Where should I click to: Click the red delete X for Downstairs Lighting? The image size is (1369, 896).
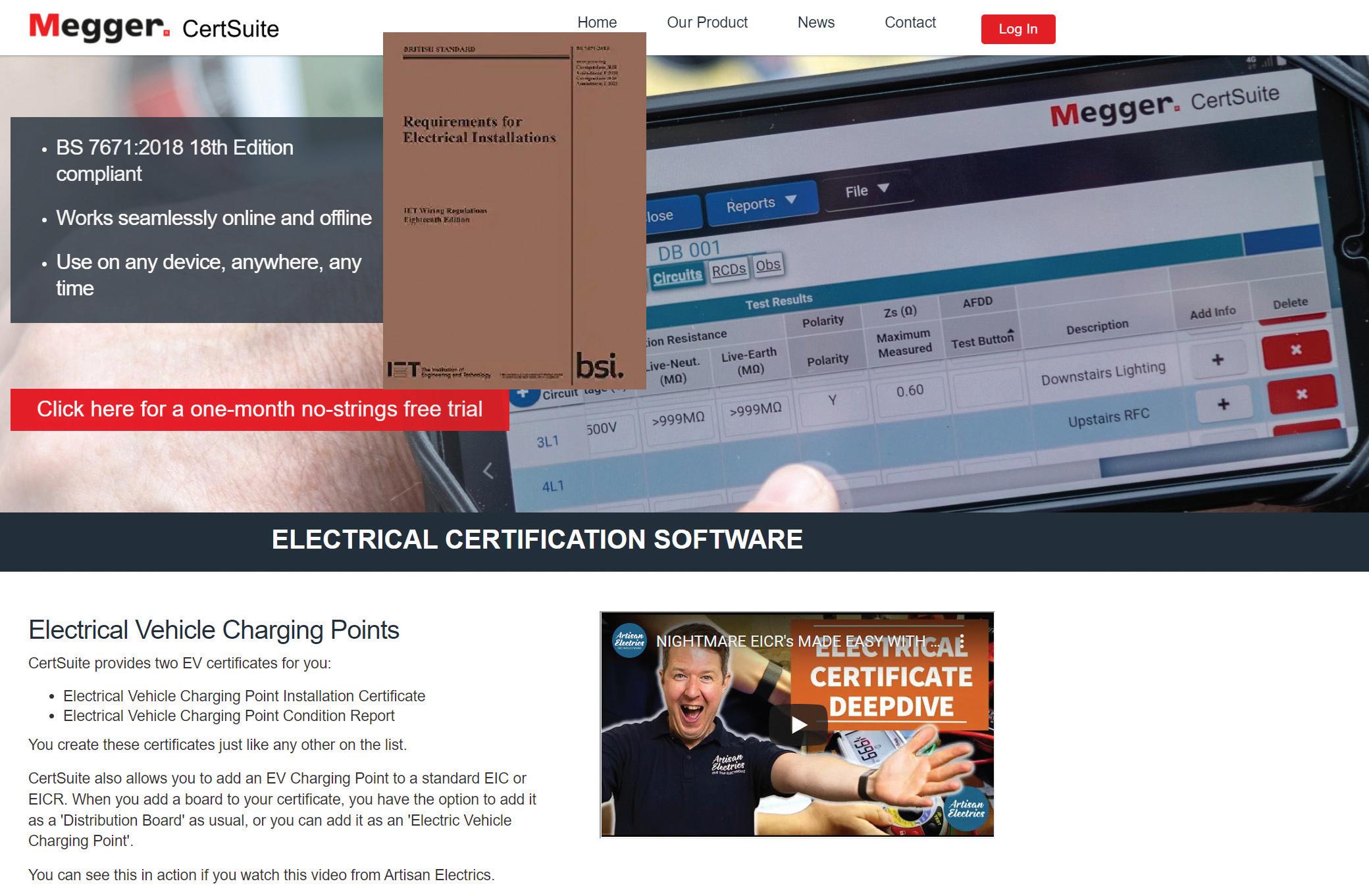[x=1296, y=349]
